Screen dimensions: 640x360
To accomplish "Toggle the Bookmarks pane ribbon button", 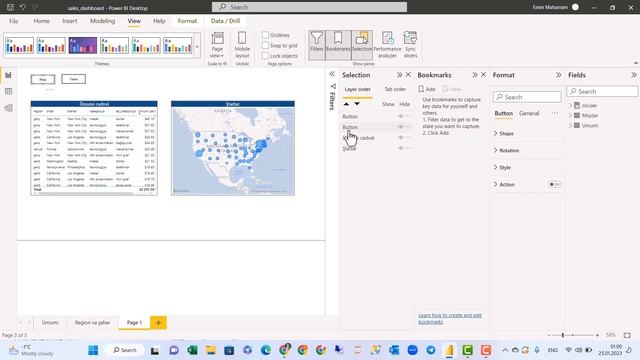I will point(338,45).
